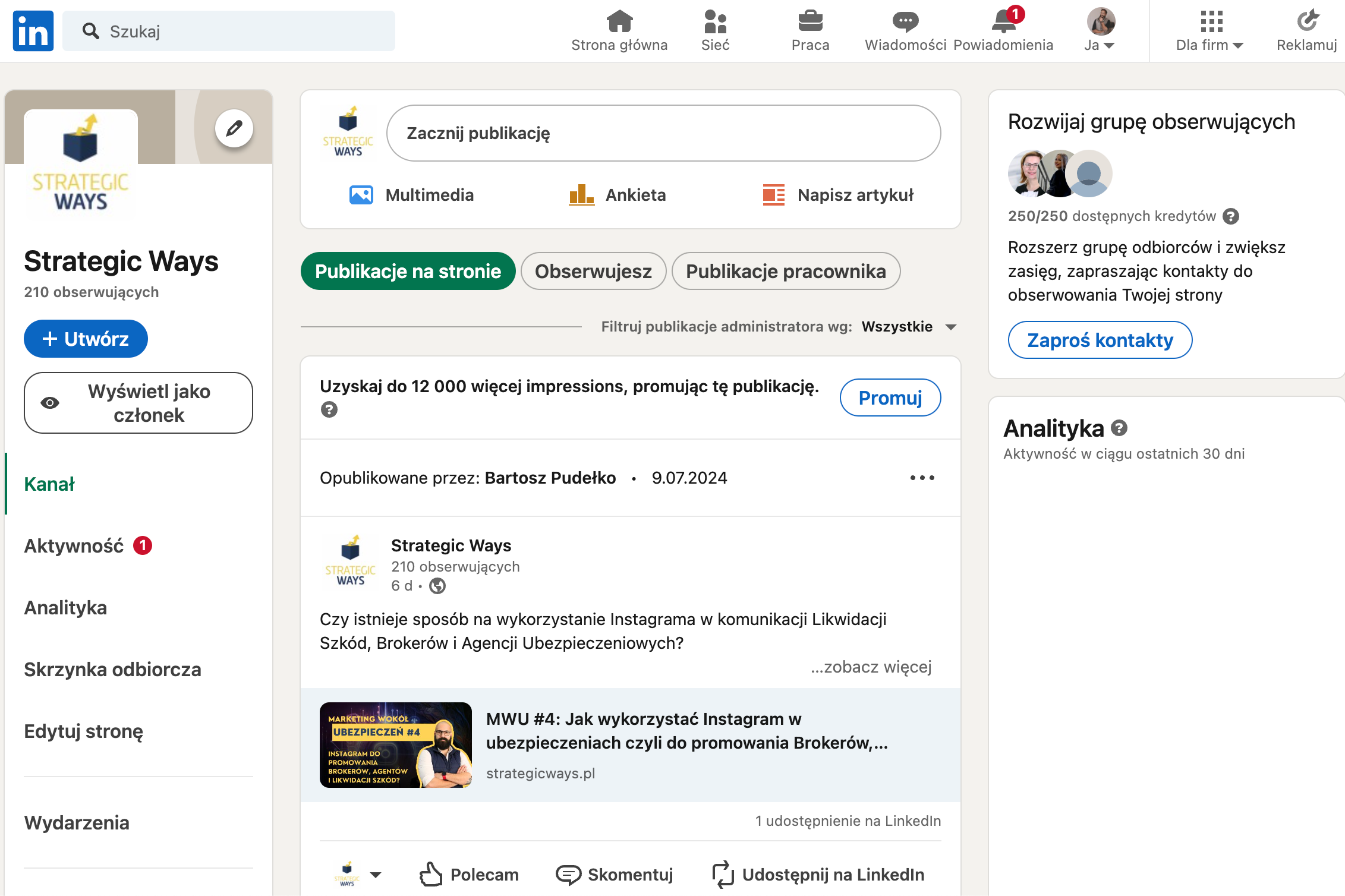Click the Reklamuj icon
The width and height of the screenshot is (1345, 896).
1307,20
